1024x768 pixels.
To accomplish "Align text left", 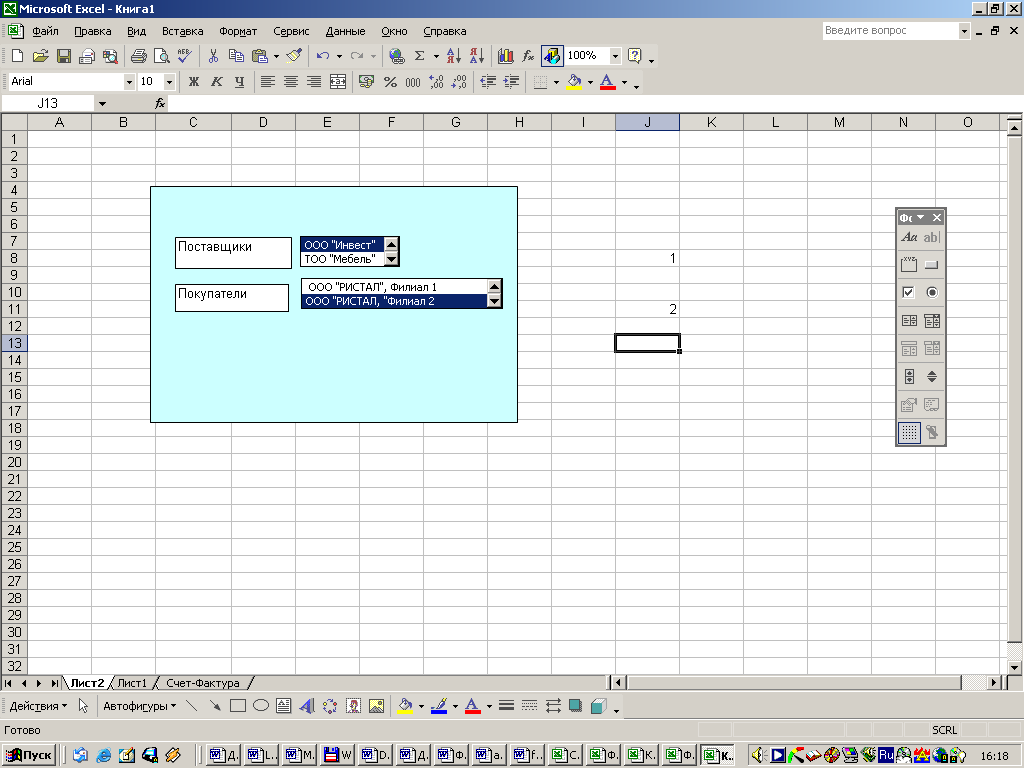I will pyautogui.click(x=268, y=82).
